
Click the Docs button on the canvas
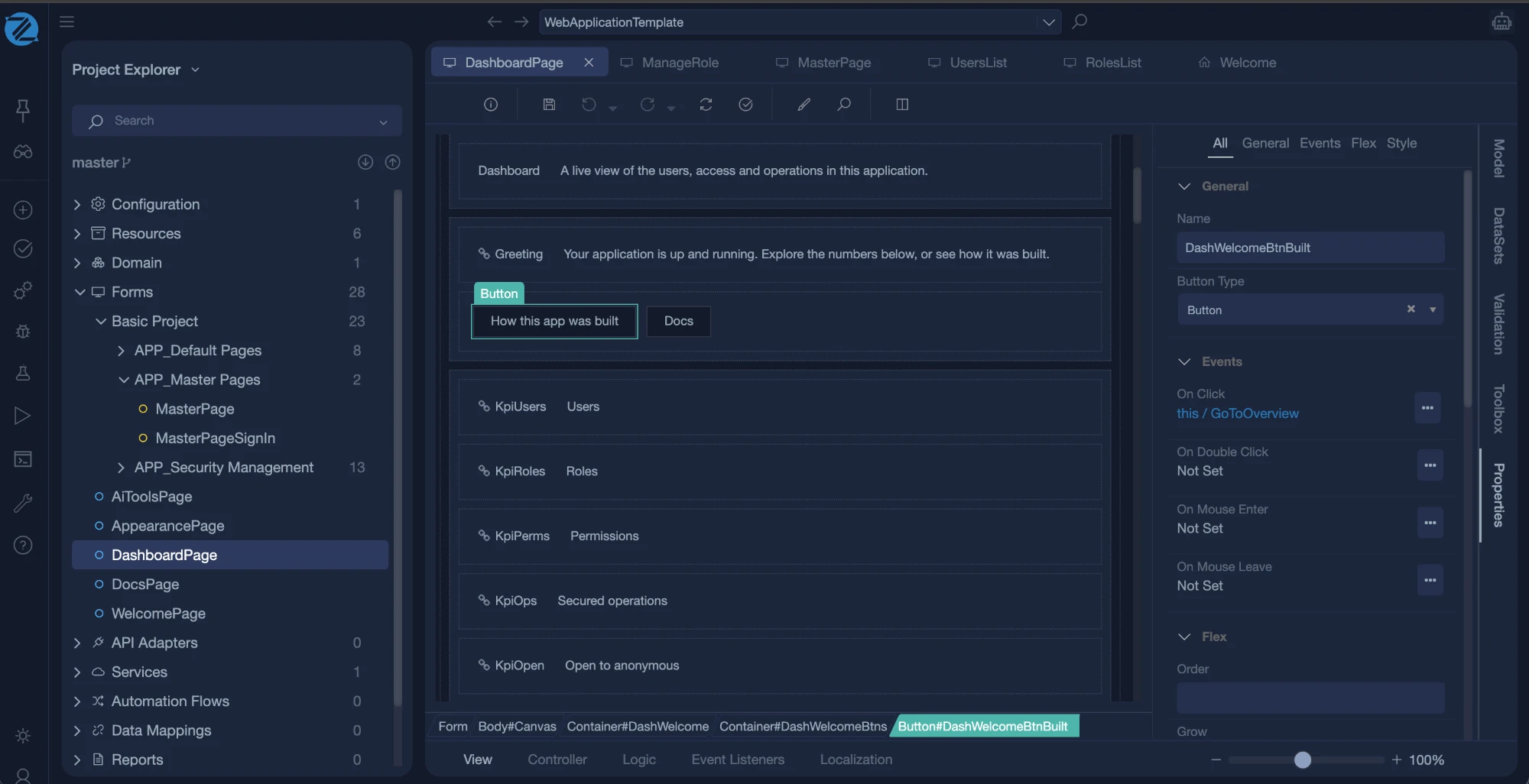point(679,321)
